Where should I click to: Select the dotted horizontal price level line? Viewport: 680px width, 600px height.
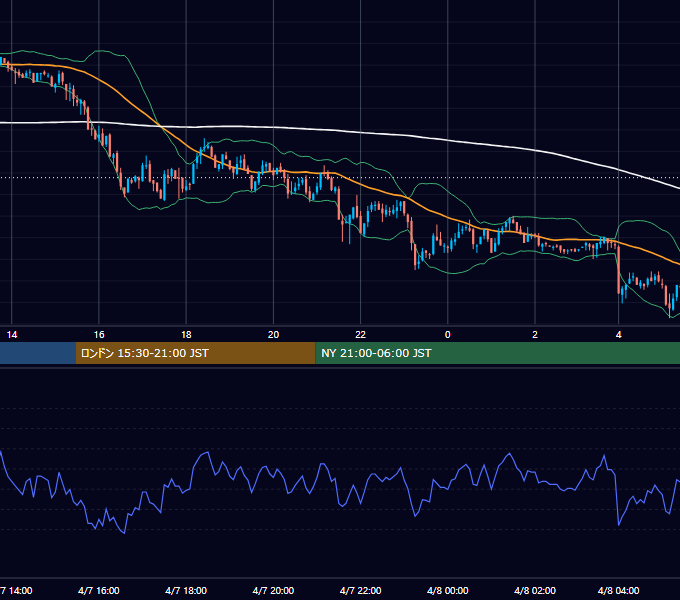340,177
